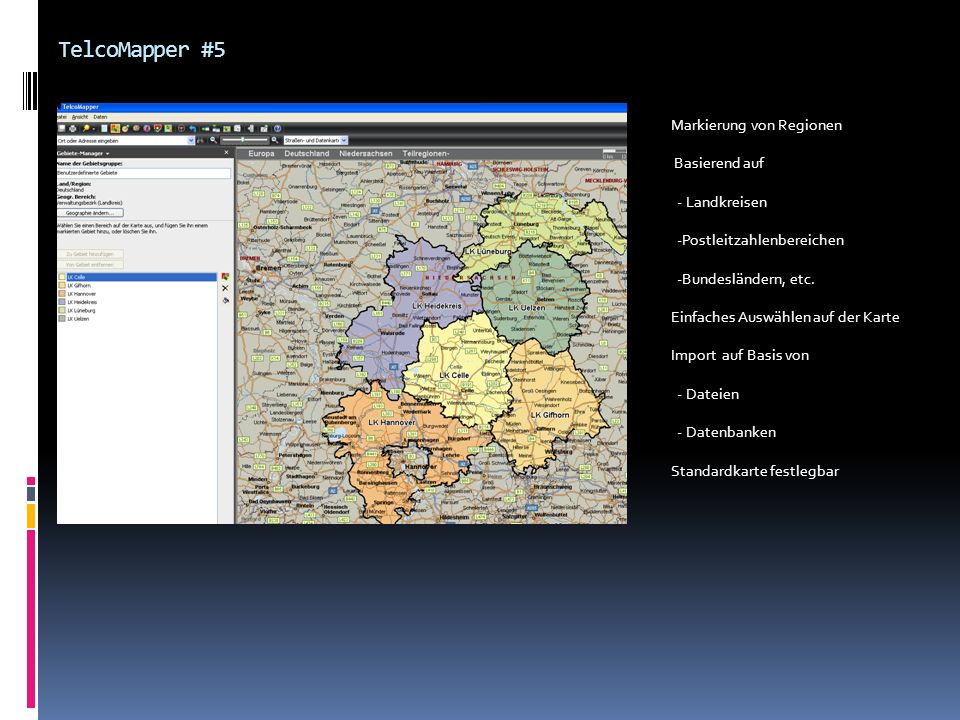Open the arrow beside the pushpin icon

[93, 129]
